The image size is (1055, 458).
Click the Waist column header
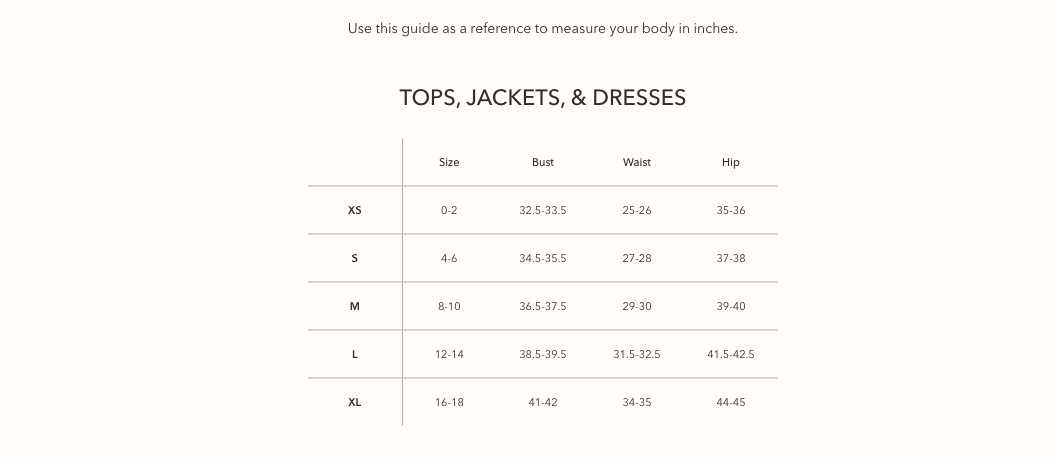637,162
